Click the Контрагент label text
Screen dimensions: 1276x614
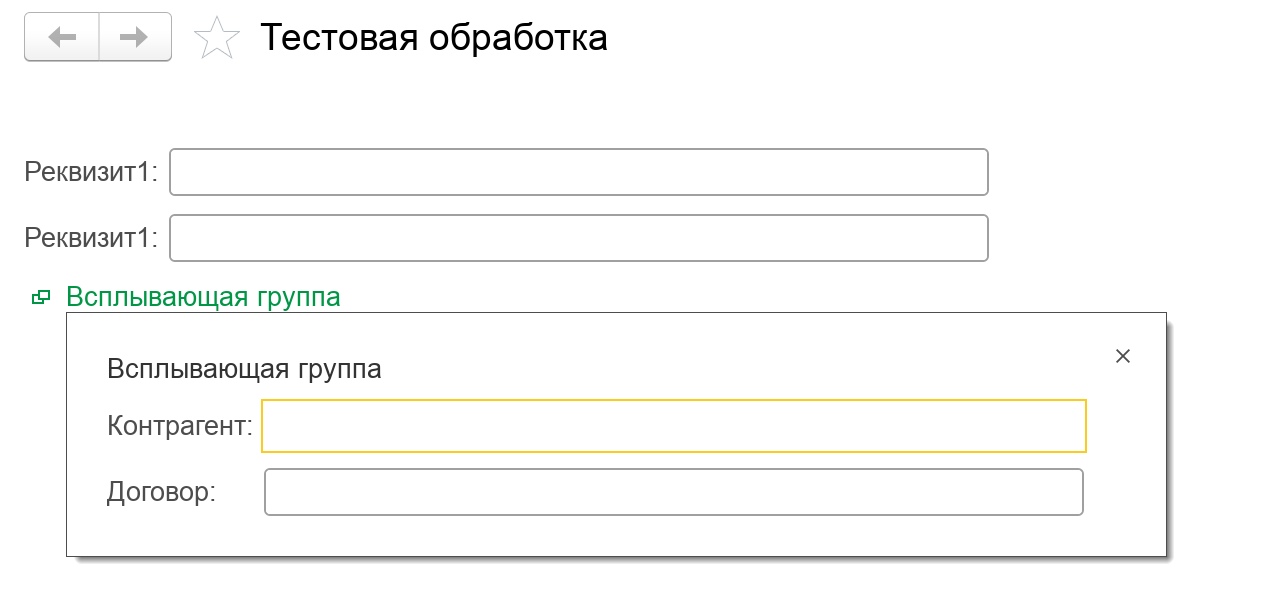pyautogui.click(x=179, y=427)
